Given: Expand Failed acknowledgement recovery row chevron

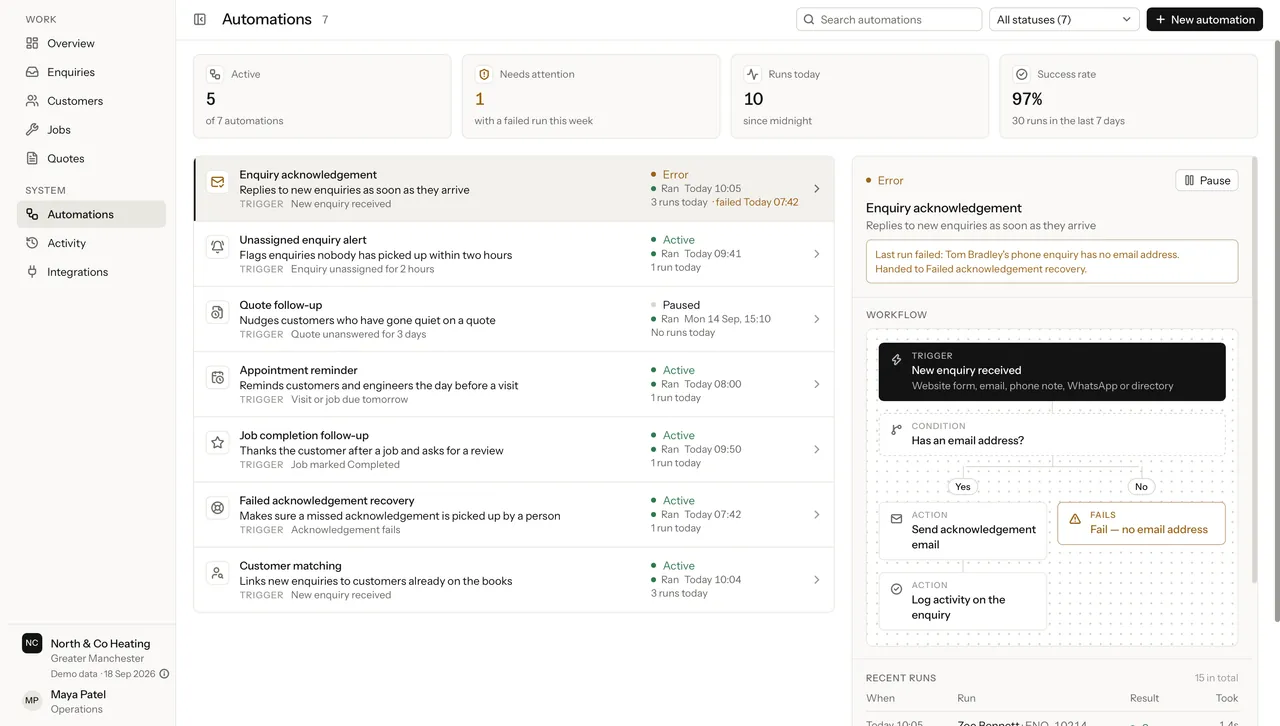Looking at the screenshot, I should [816, 515].
